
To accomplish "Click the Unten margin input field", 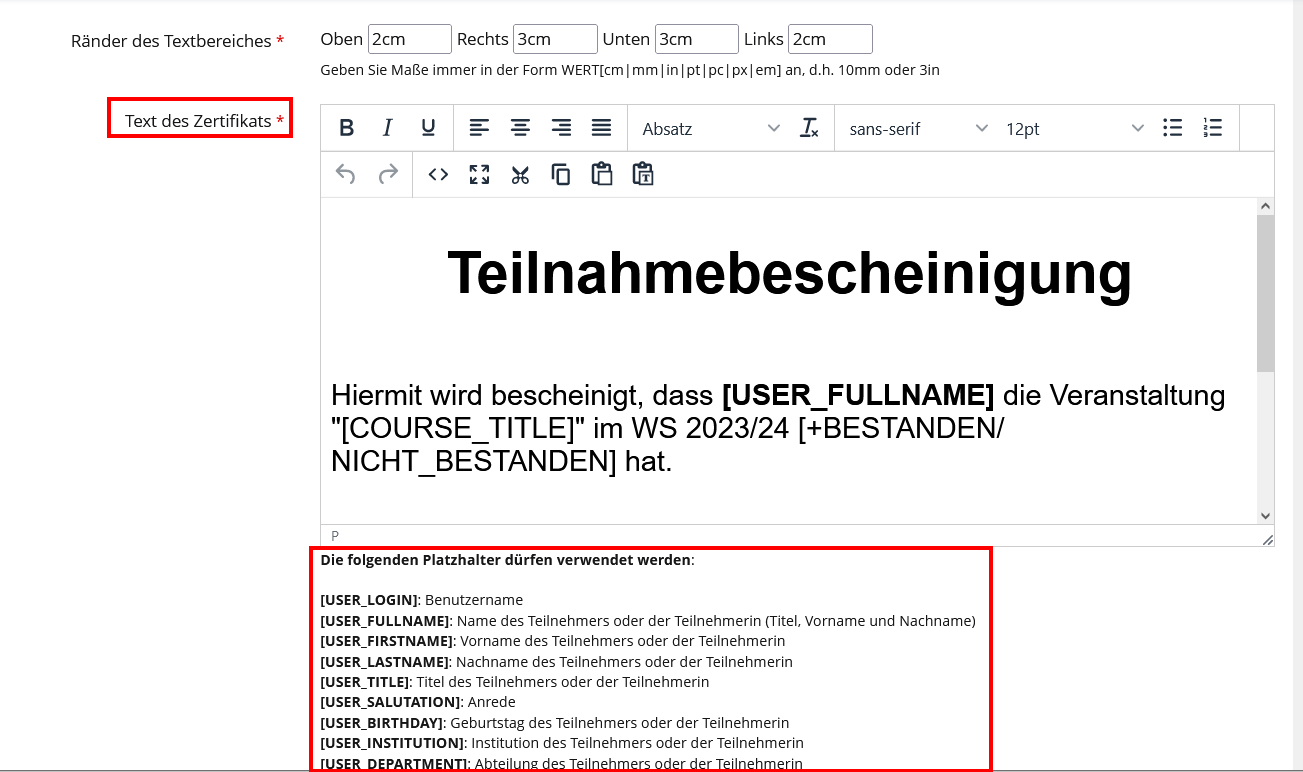I will pos(696,39).
